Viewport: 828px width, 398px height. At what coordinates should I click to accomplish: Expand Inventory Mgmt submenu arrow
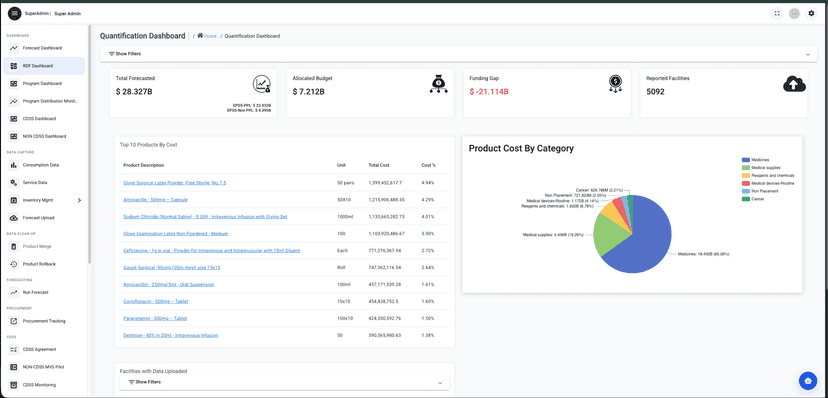[x=80, y=200]
